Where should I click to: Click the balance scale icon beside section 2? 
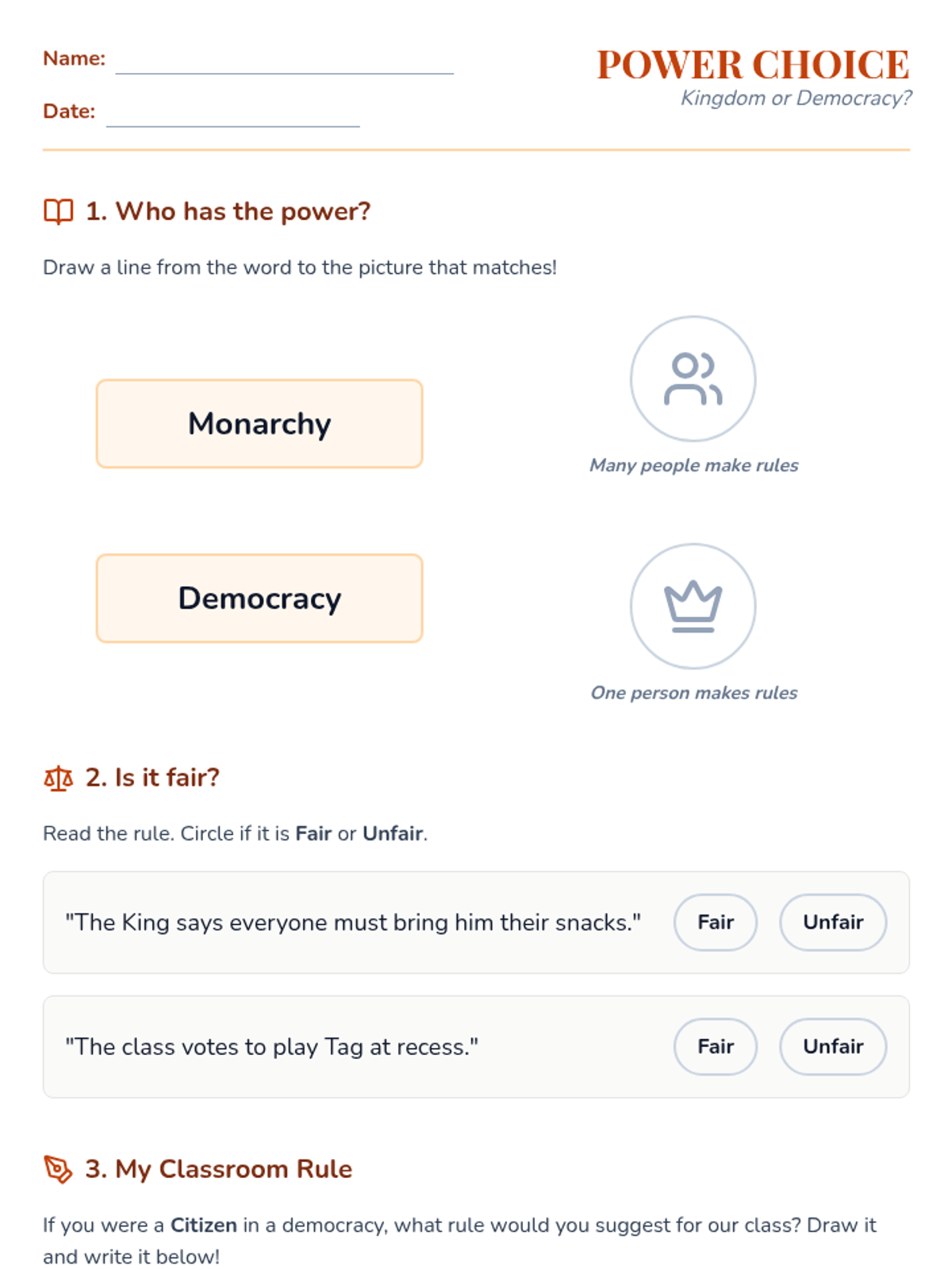point(58,779)
